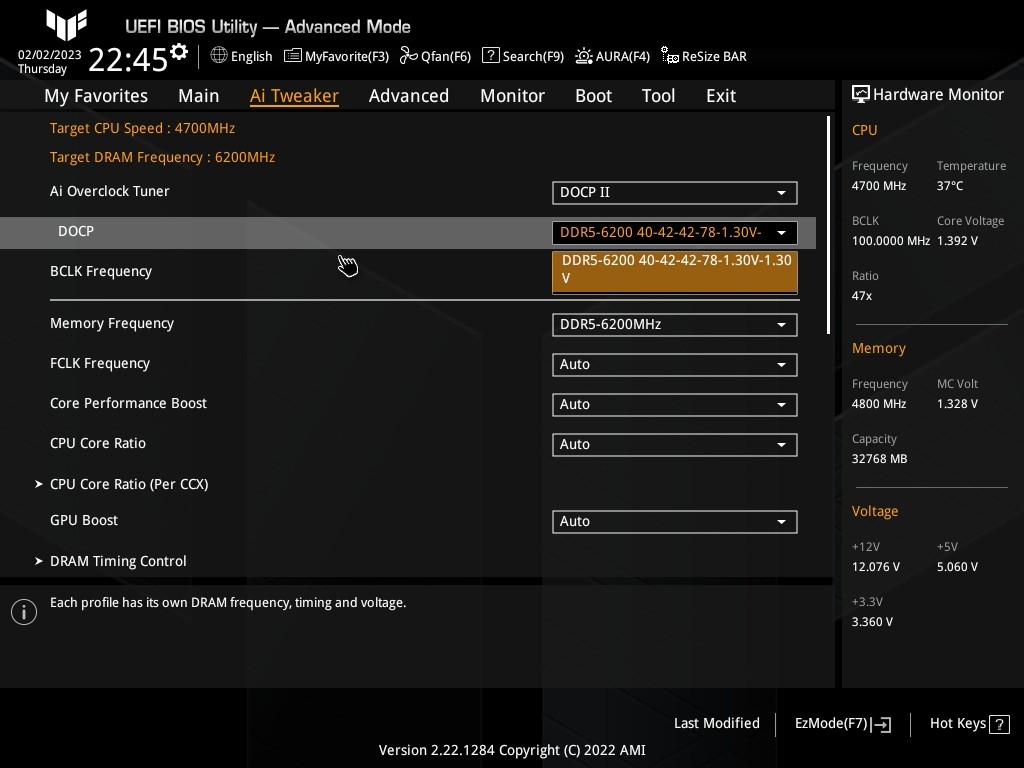
Task: Open Qfan(F6) fan control
Action: click(x=435, y=56)
